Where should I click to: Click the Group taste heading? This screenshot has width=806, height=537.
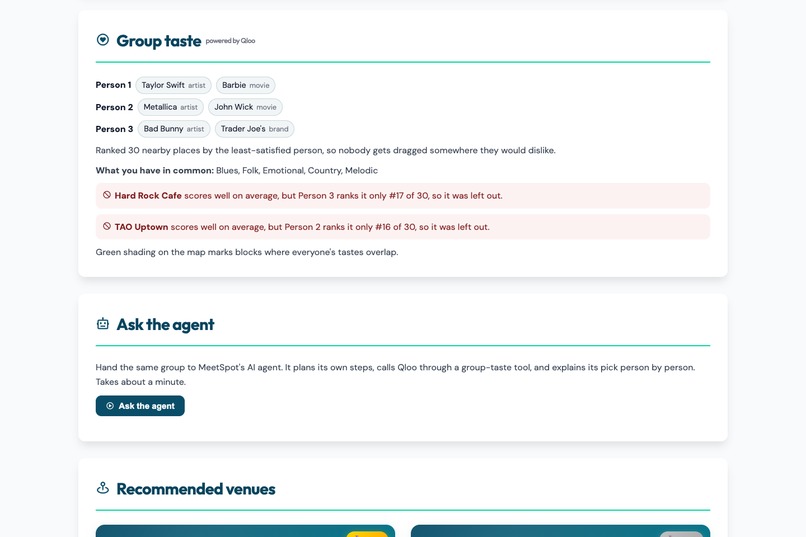(x=158, y=41)
